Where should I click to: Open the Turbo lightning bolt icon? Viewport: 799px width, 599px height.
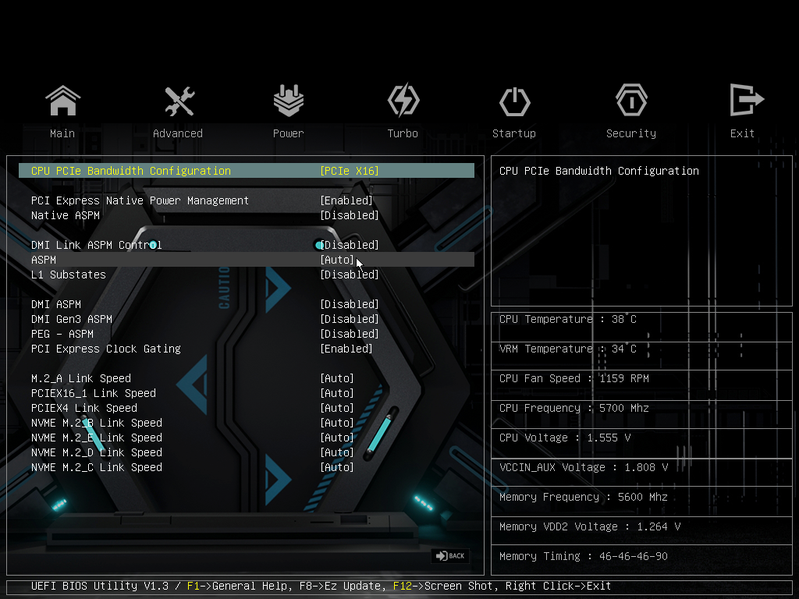pos(403,100)
